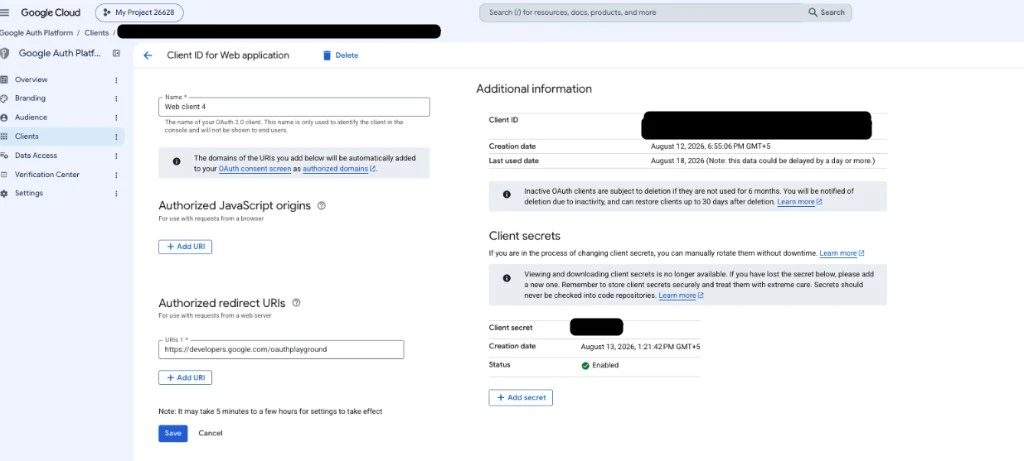
Task: Open three-dot menu next to Branding
Action: point(116,99)
